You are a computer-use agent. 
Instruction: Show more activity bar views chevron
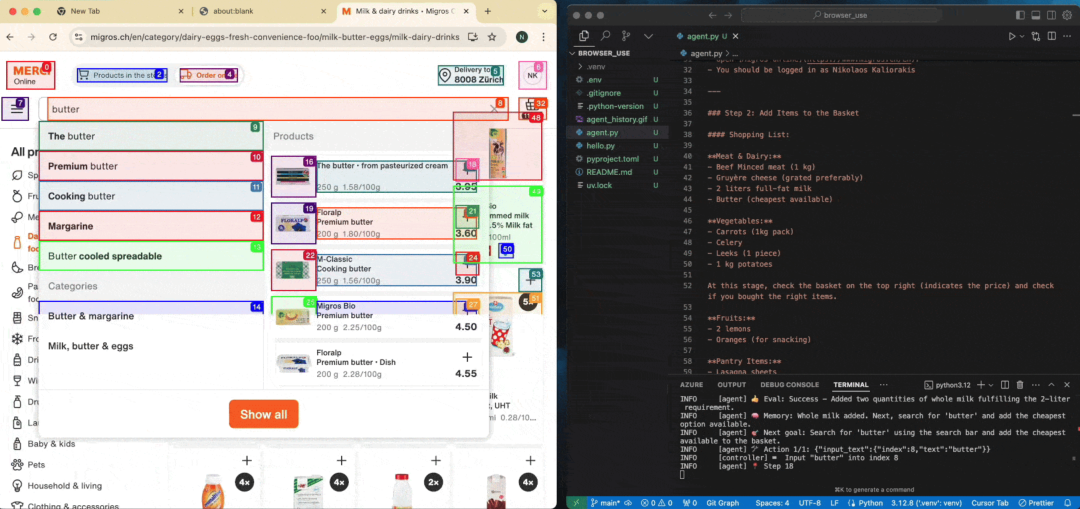[x=648, y=36]
